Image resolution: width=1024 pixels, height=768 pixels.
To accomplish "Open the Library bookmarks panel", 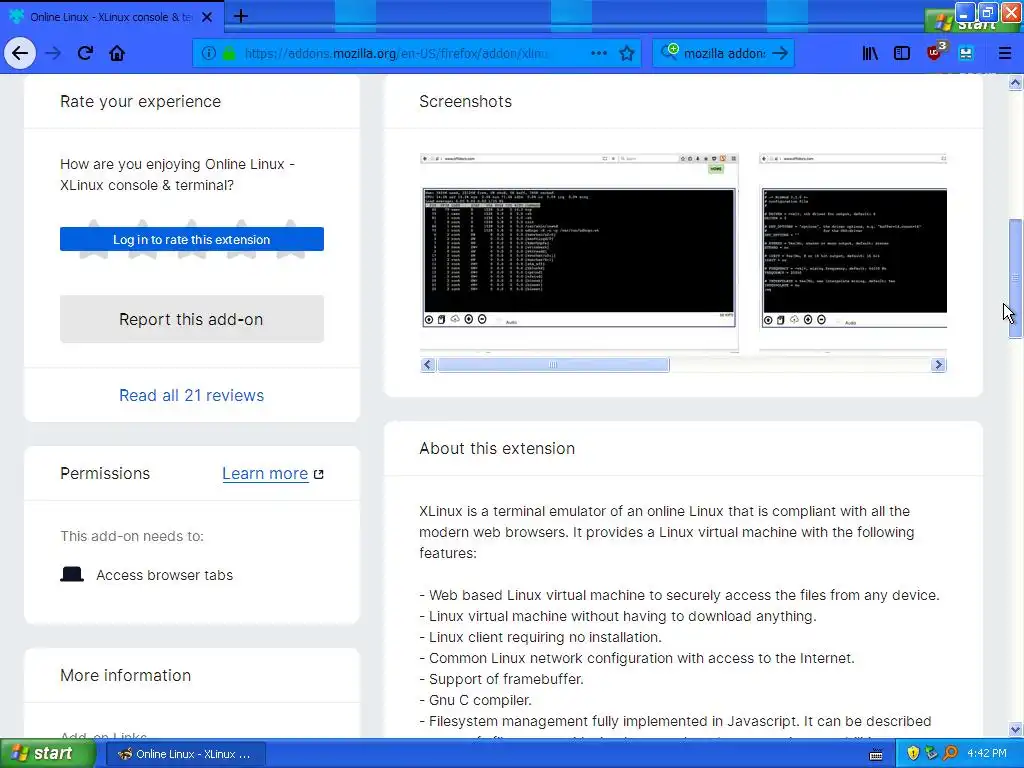I will tap(870, 54).
